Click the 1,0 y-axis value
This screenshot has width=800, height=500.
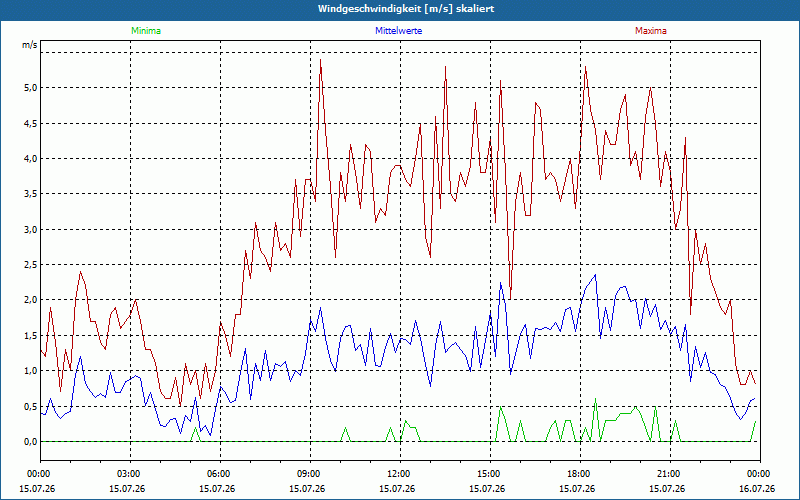(x=31, y=371)
